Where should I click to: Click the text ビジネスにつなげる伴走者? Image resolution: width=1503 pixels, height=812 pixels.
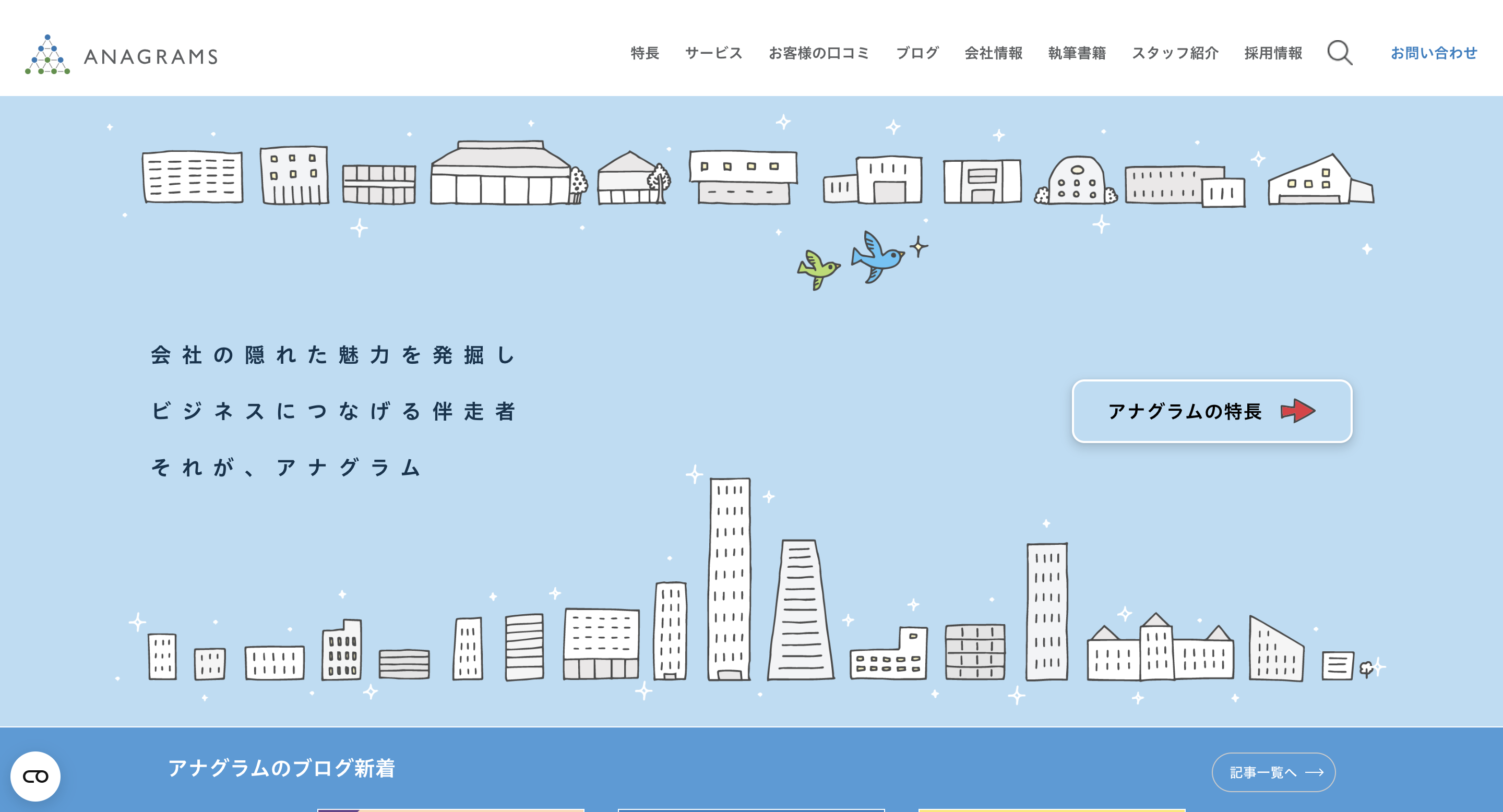333,411
